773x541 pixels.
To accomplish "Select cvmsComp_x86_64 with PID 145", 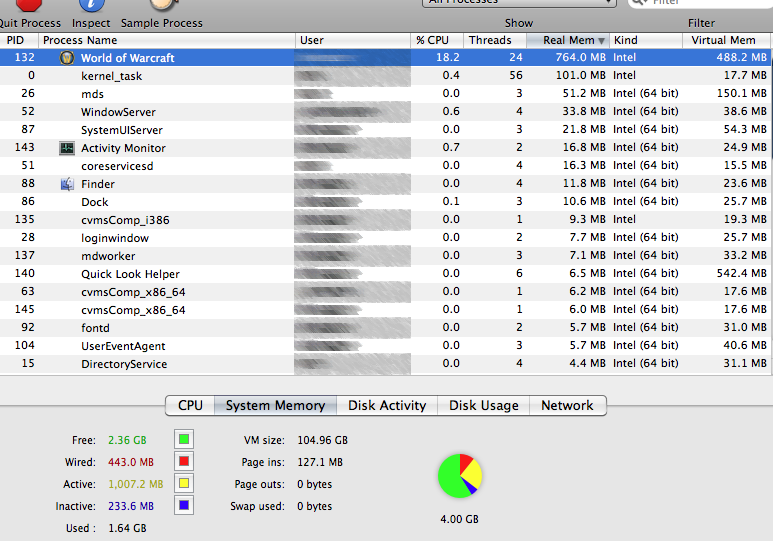I will point(386,310).
